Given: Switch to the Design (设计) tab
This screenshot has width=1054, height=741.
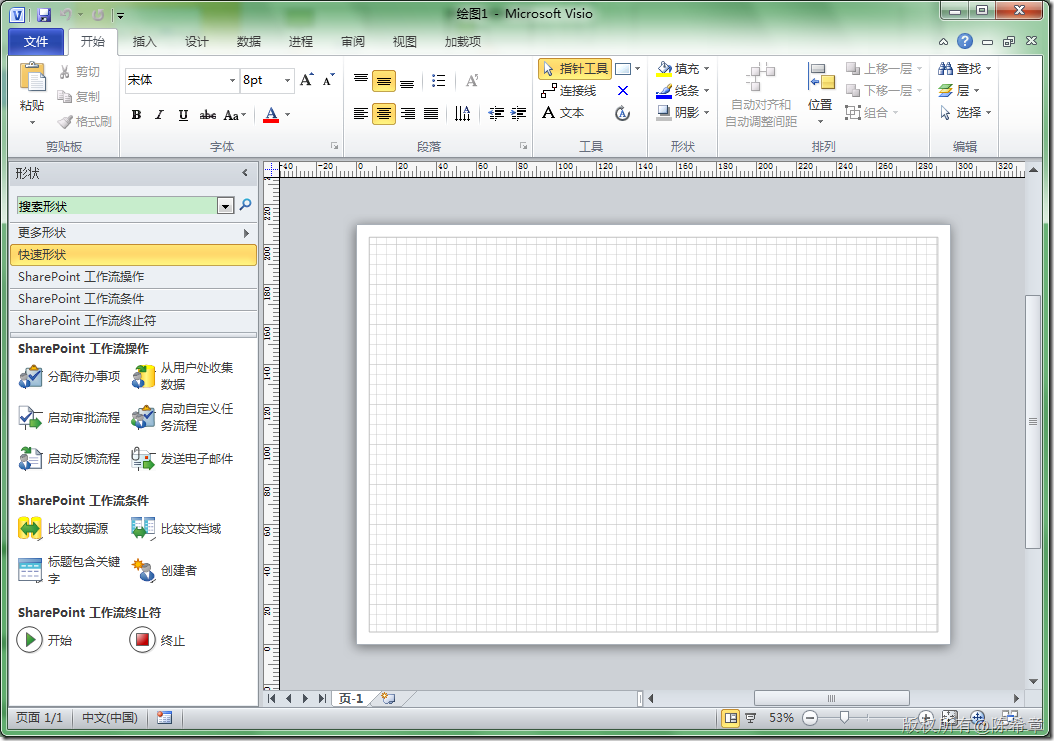Looking at the screenshot, I should point(197,42).
